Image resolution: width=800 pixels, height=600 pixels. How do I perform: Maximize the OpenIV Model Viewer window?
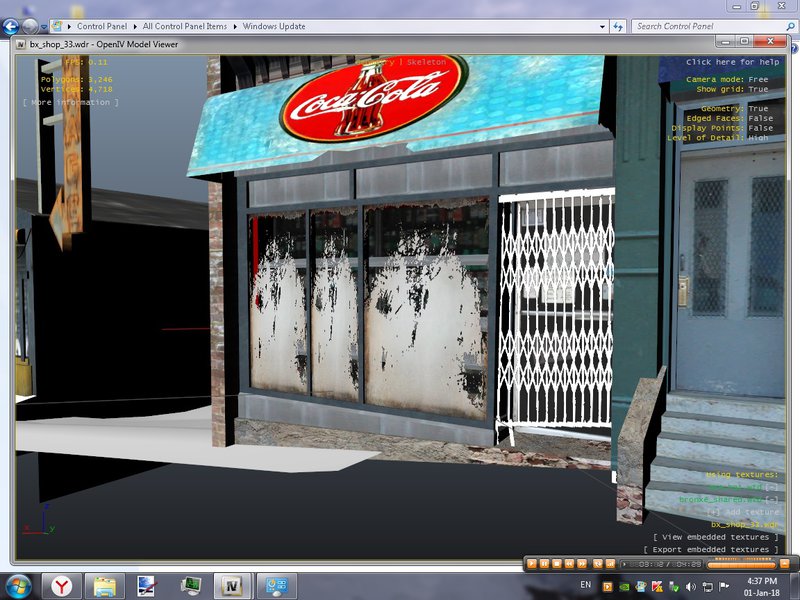pos(744,41)
